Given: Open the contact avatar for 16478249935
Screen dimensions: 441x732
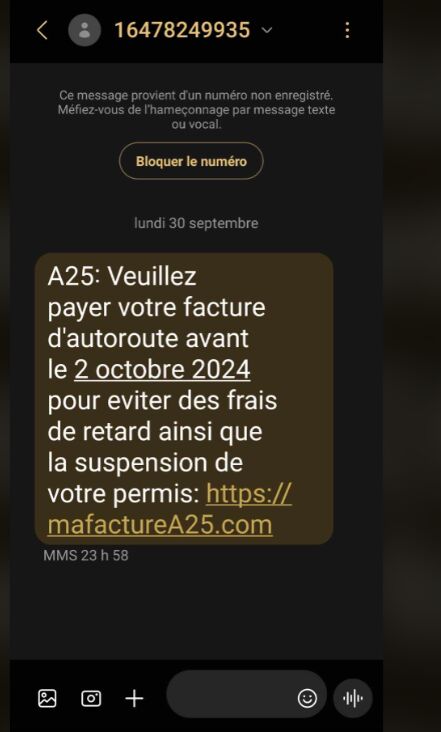Looking at the screenshot, I should point(84,30).
